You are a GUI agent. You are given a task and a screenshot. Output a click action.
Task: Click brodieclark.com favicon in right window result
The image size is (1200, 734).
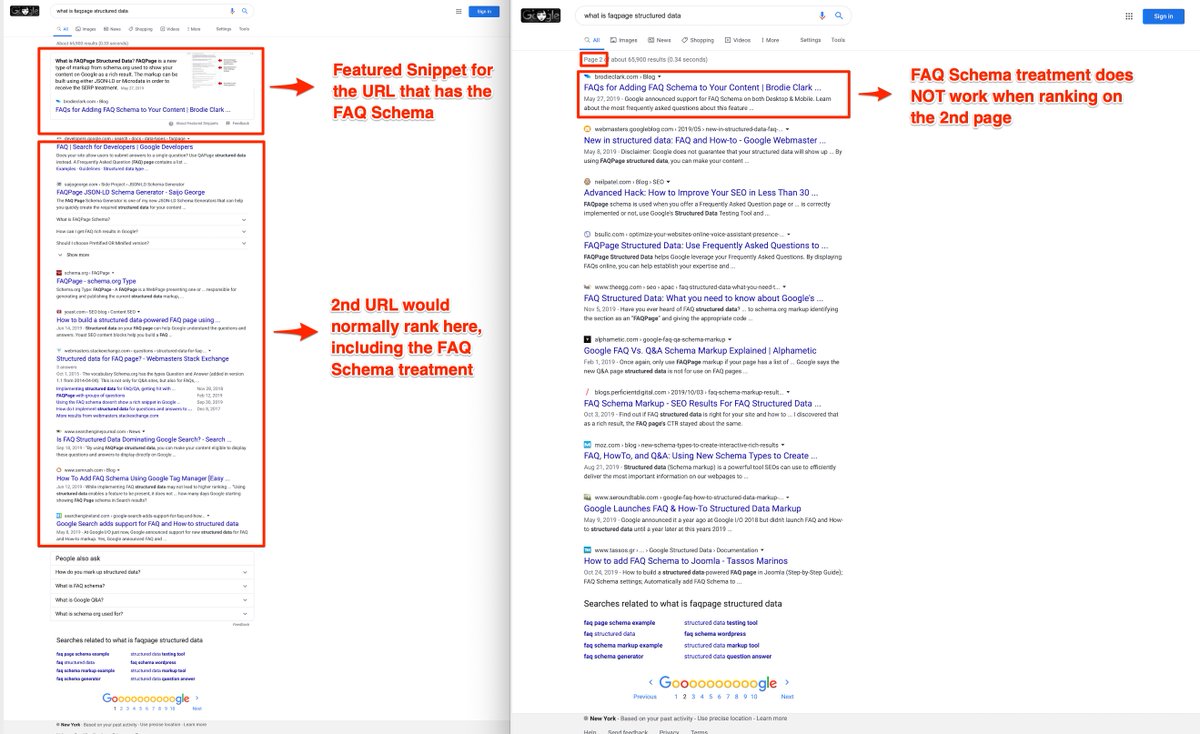click(587, 76)
